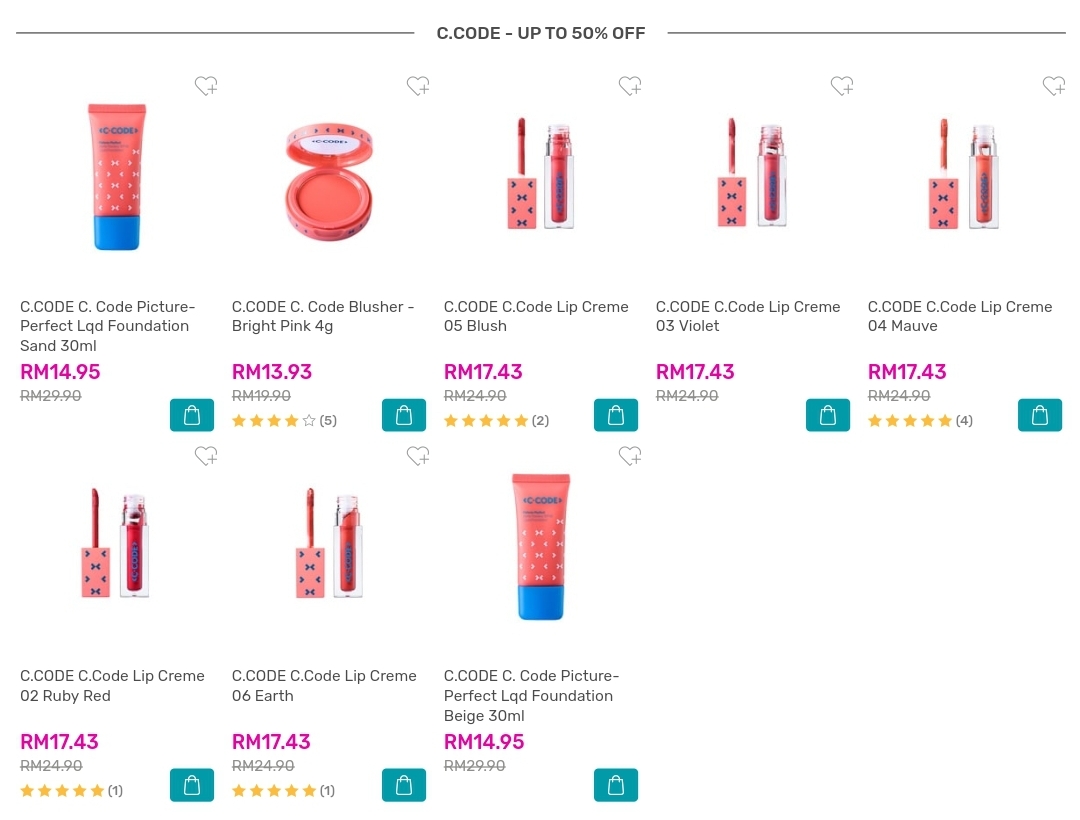Viewport: 1080px width, 820px height.
Task: View the Foundation Sand tube product image
Action: coord(117,176)
